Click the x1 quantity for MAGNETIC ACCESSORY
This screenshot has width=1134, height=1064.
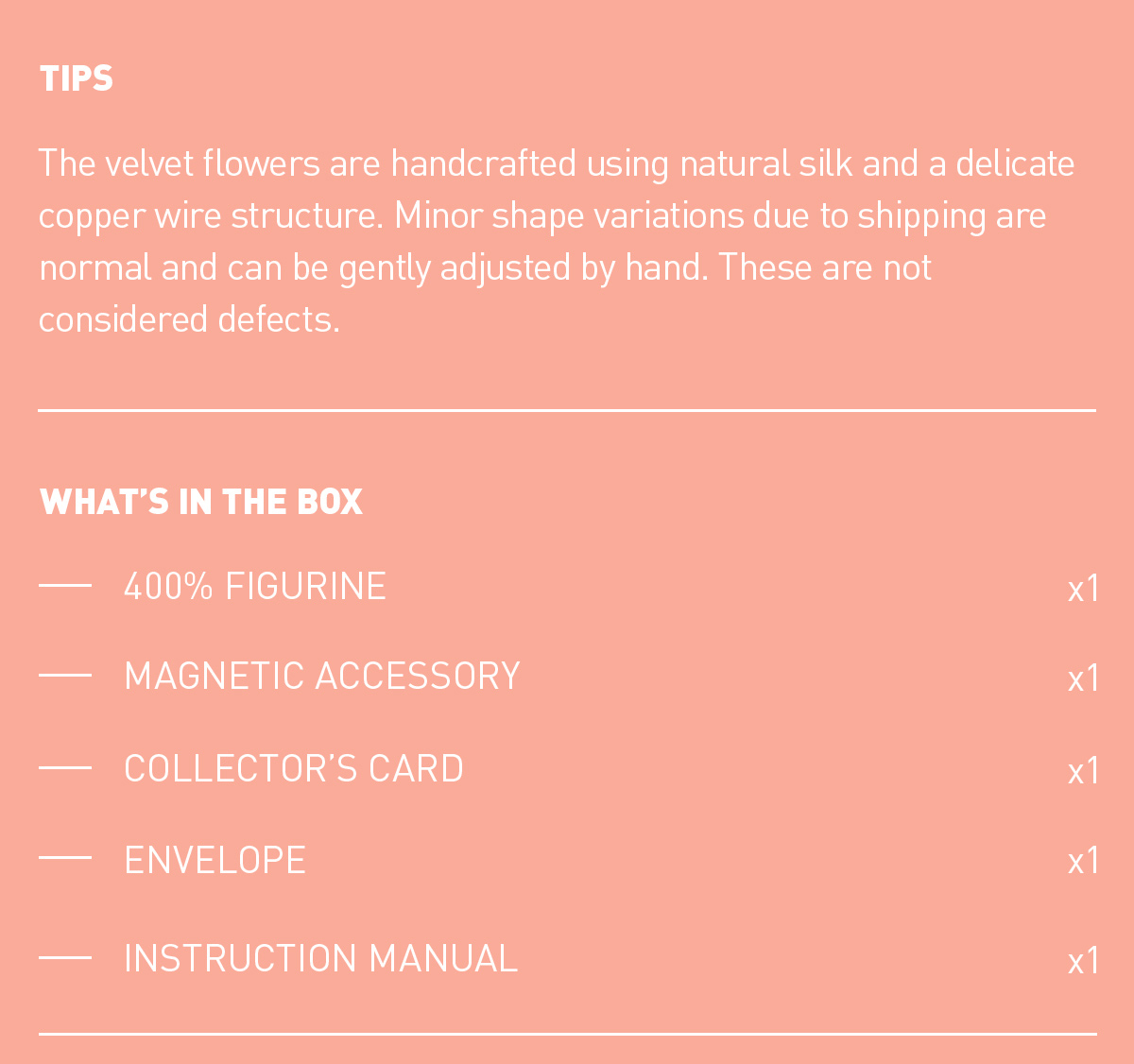[1083, 679]
